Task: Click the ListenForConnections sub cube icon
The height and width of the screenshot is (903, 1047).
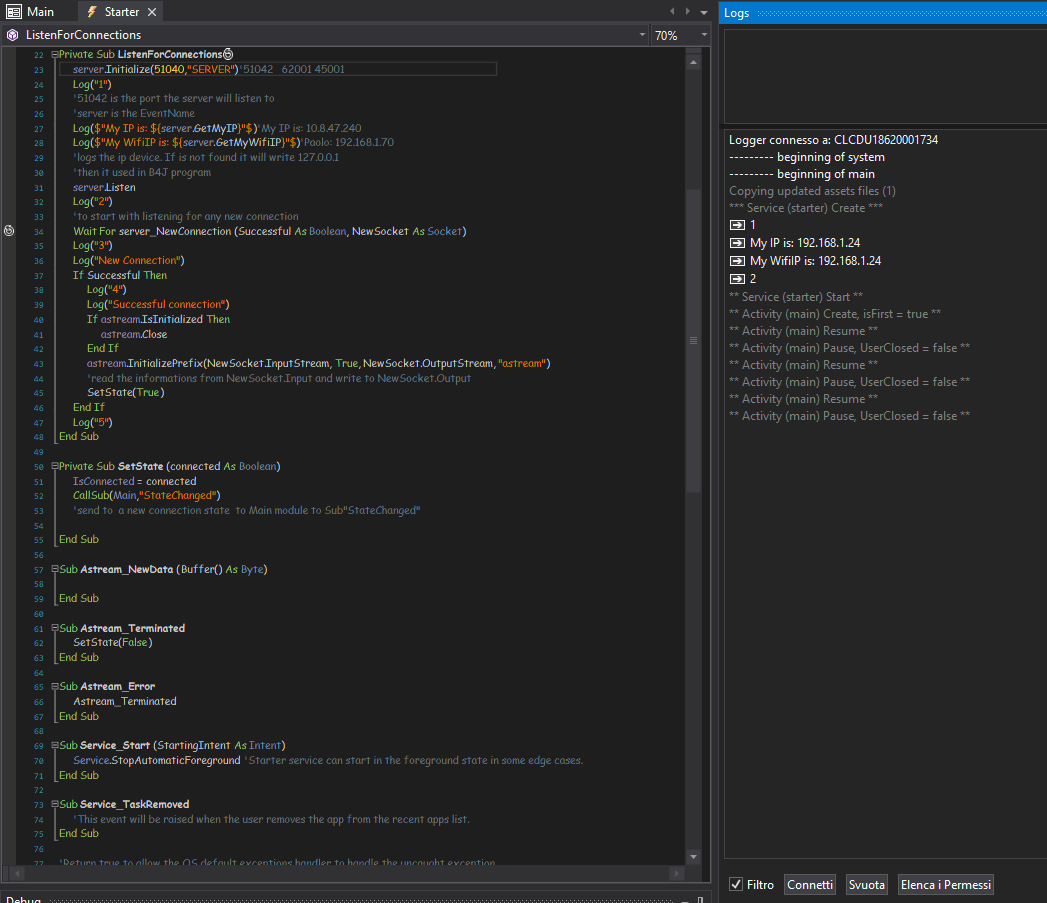Action: (12, 35)
